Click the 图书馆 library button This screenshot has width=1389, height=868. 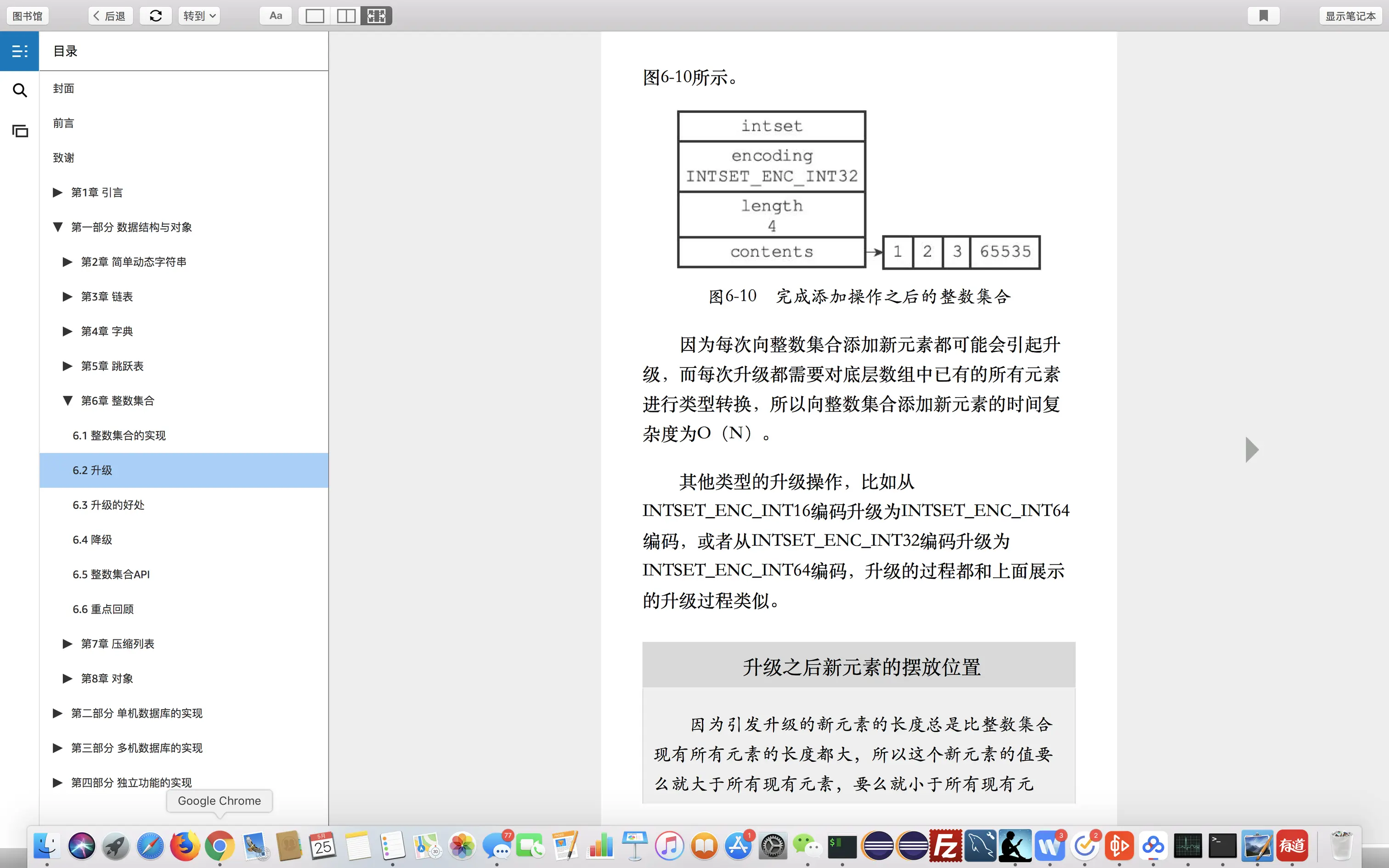(x=28, y=16)
